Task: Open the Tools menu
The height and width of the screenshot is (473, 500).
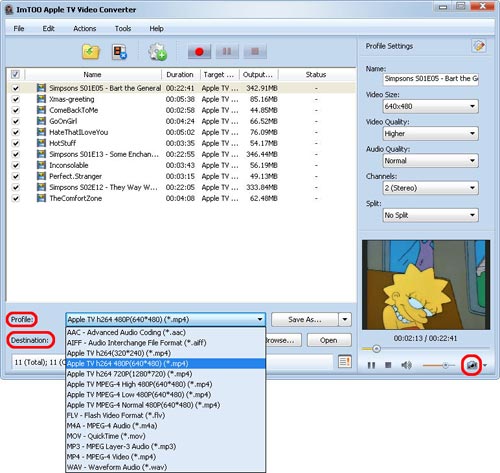Action: click(123, 28)
